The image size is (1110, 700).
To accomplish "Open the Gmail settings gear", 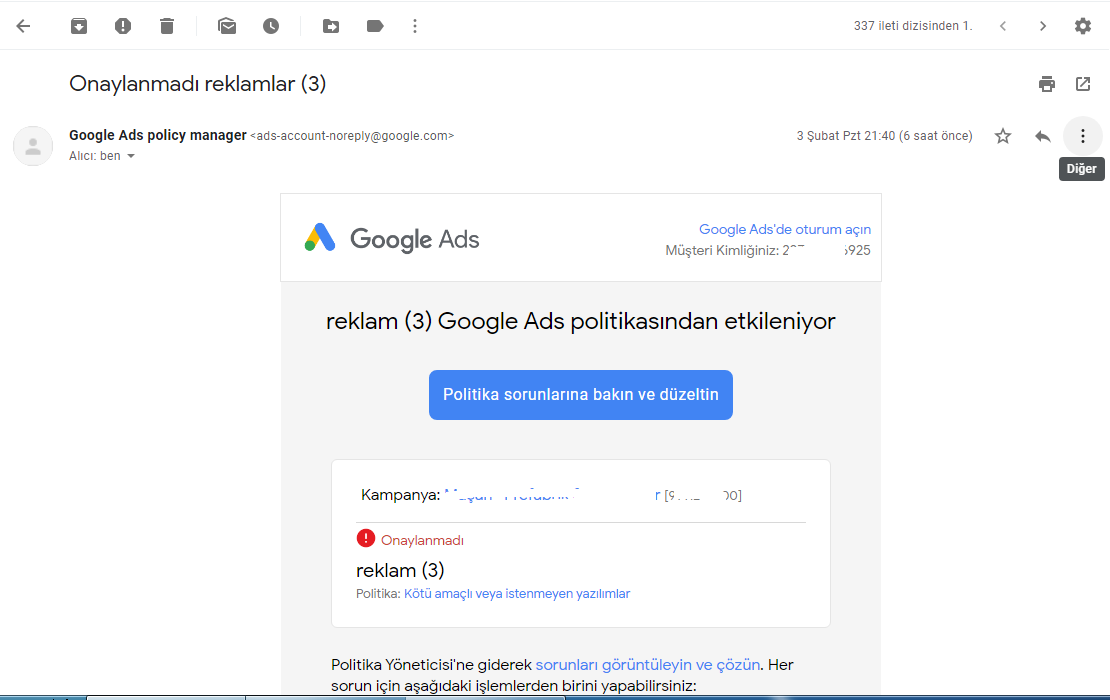I will click(x=1082, y=26).
